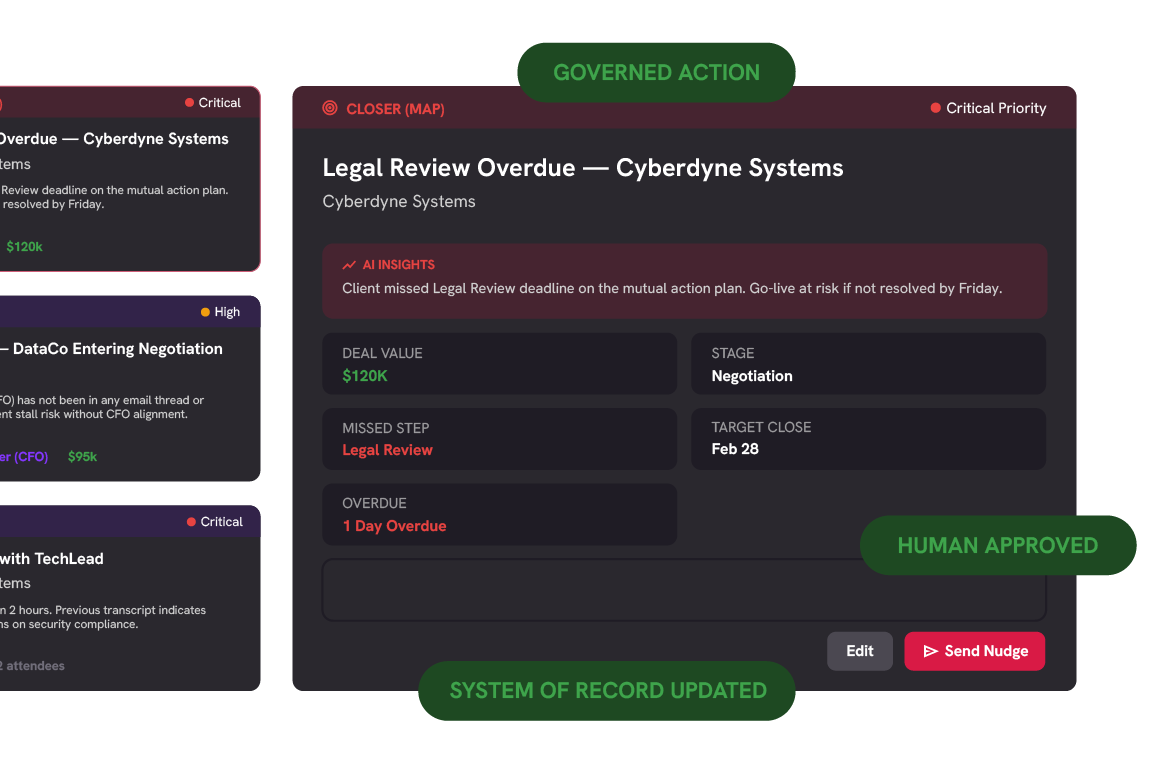Click the Send Nudge button
1157x778 pixels.
(x=974, y=651)
